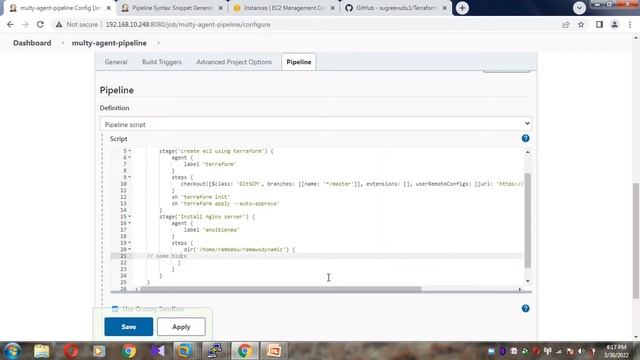Click the Not secure warning icon
The height and width of the screenshot is (360, 640).
coord(59,24)
